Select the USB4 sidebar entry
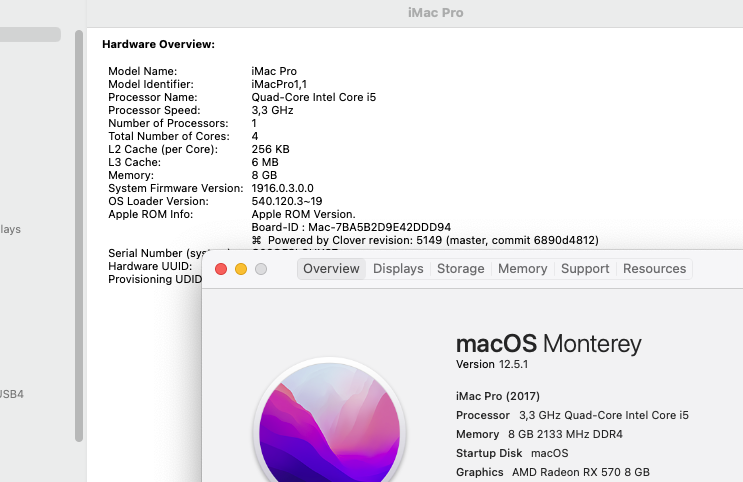The image size is (743, 482). 12,394
